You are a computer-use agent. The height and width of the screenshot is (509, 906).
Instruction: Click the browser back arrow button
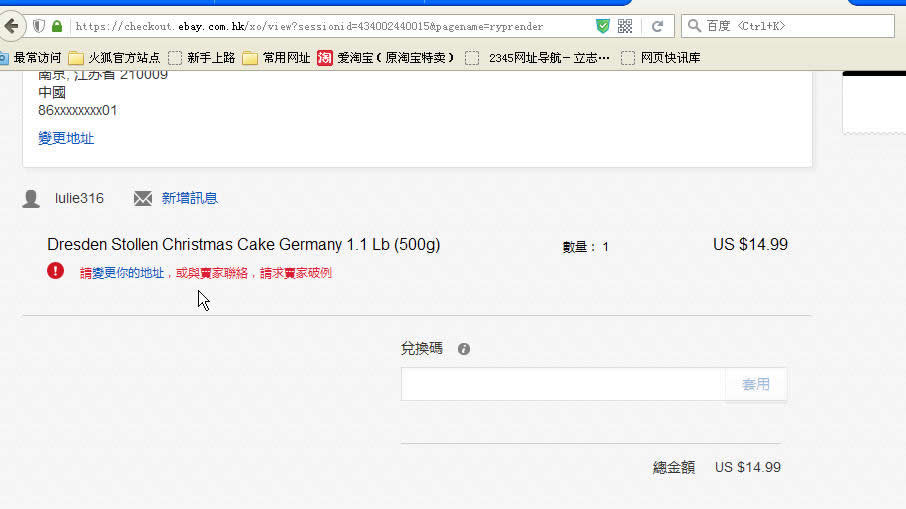pyautogui.click(x=12, y=26)
